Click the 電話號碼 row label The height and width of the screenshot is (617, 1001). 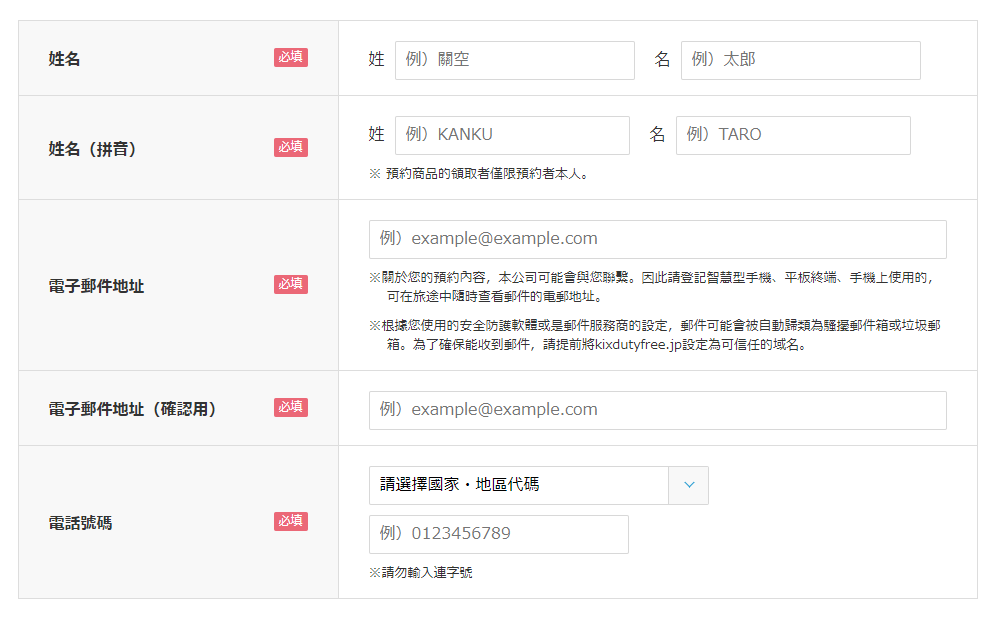click(80, 522)
